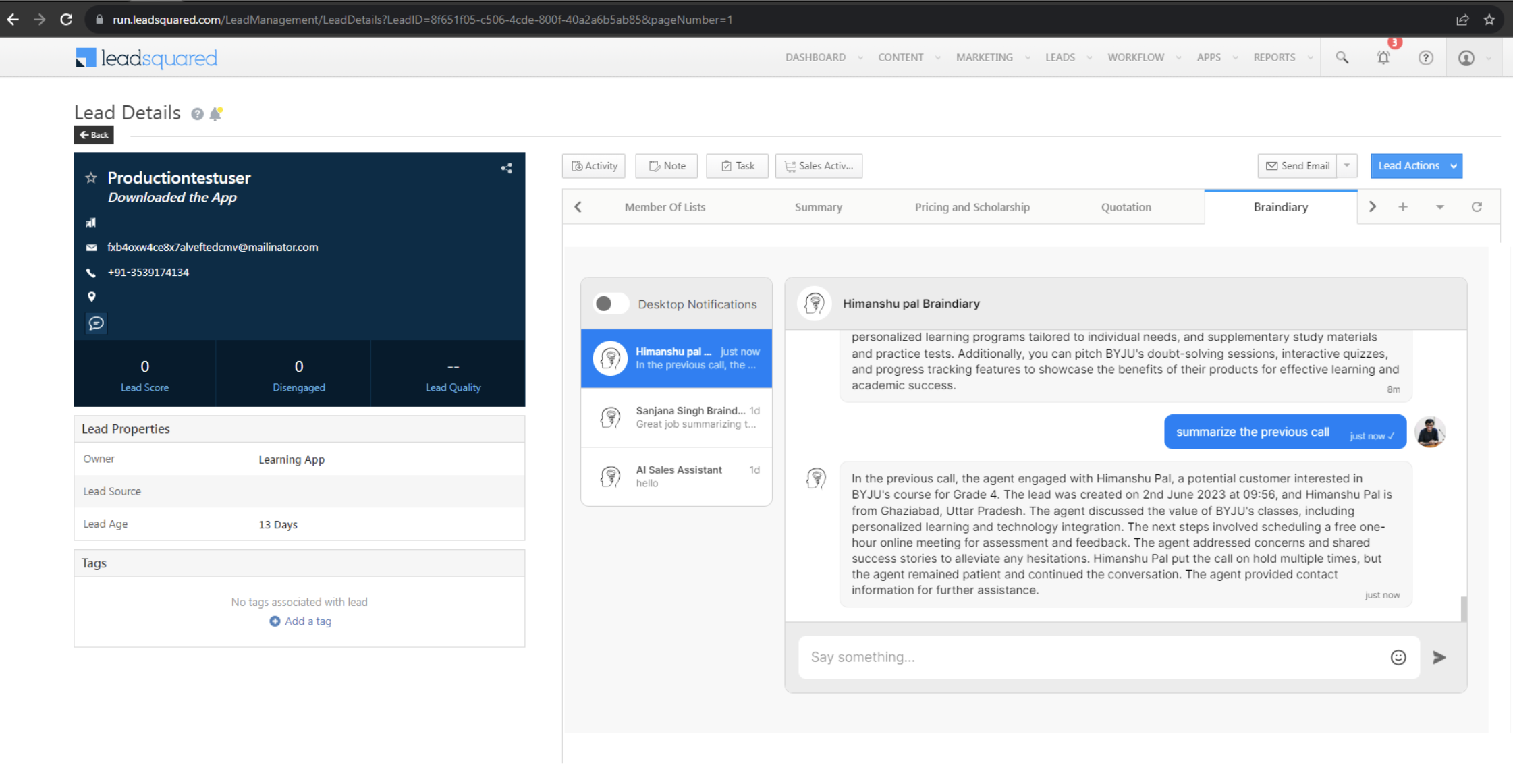Reload the page using the browser refresh icon
Screen dimensions: 1513x784
(66, 20)
